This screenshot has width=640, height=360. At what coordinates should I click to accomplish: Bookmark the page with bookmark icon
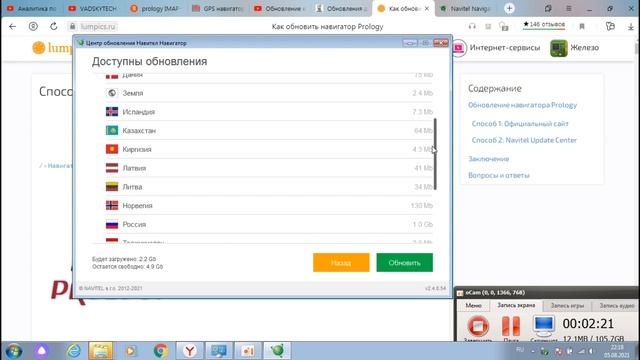pyautogui.click(x=582, y=27)
